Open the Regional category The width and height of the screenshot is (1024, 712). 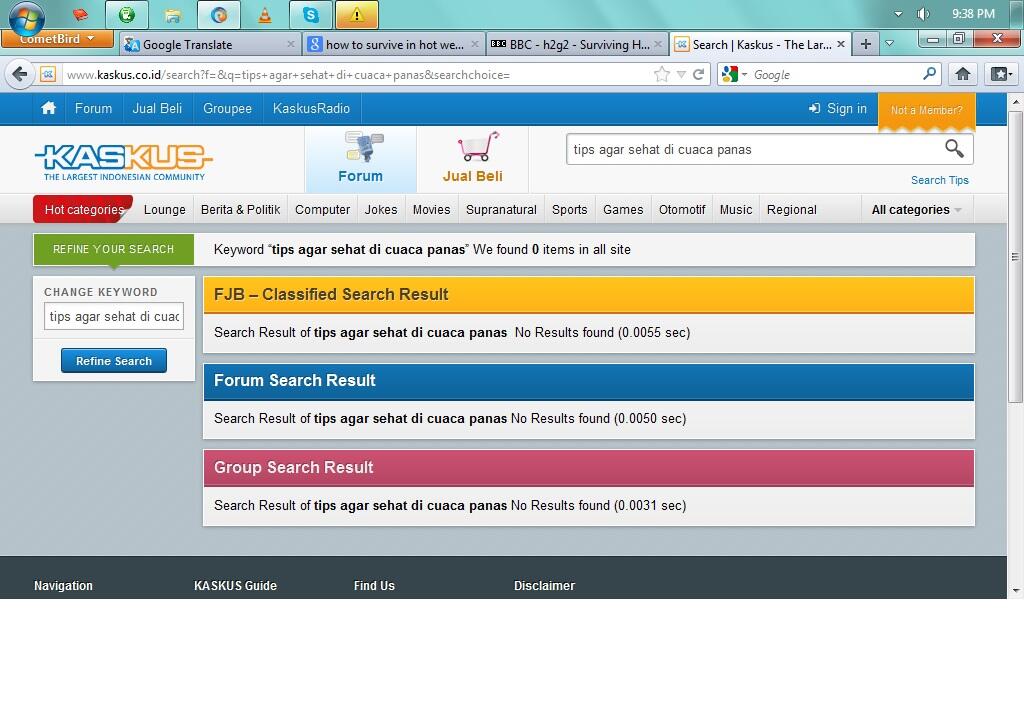792,210
